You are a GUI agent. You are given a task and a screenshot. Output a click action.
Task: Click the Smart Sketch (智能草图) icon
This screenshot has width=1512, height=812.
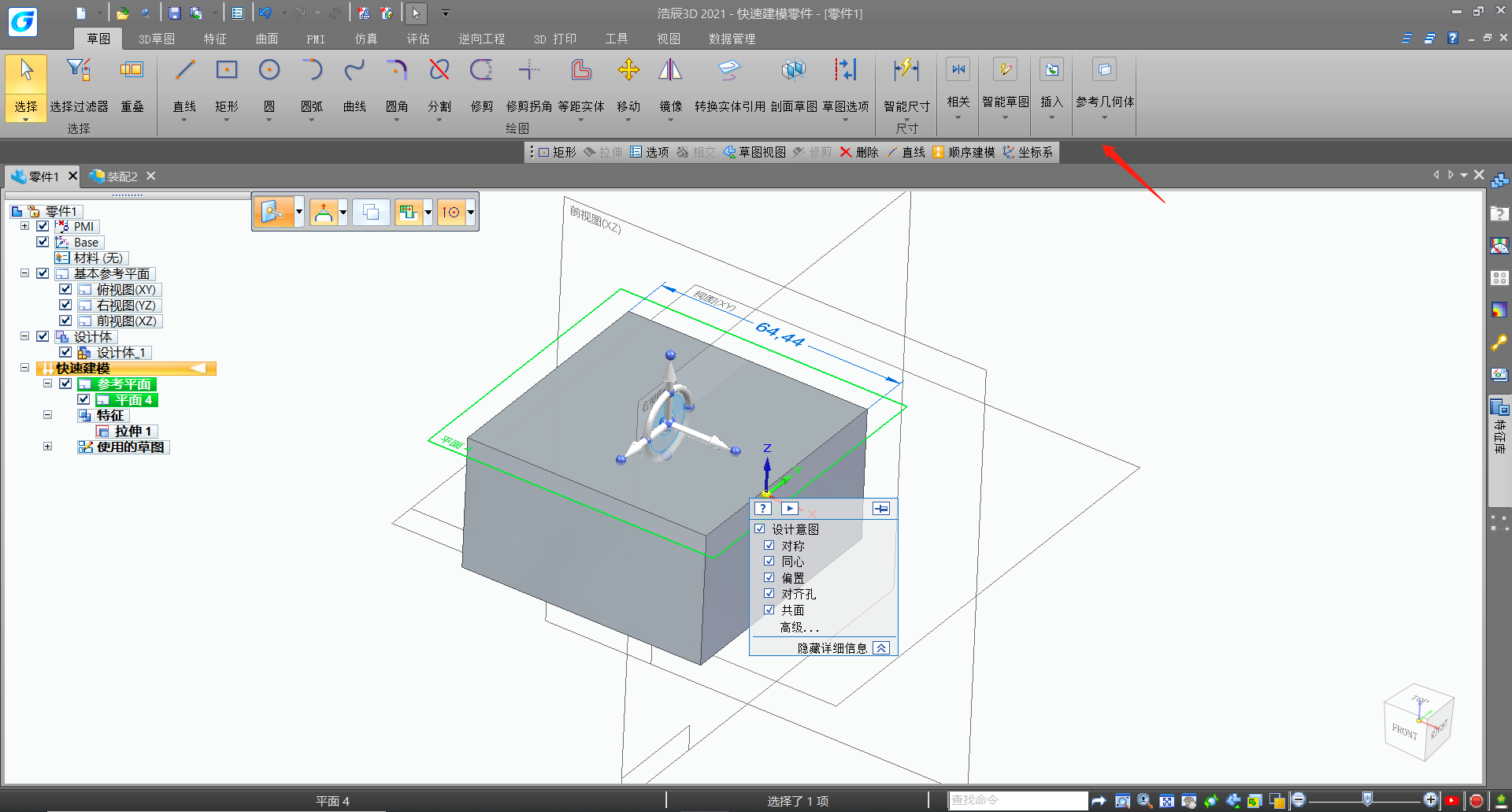[x=1006, y=69]
